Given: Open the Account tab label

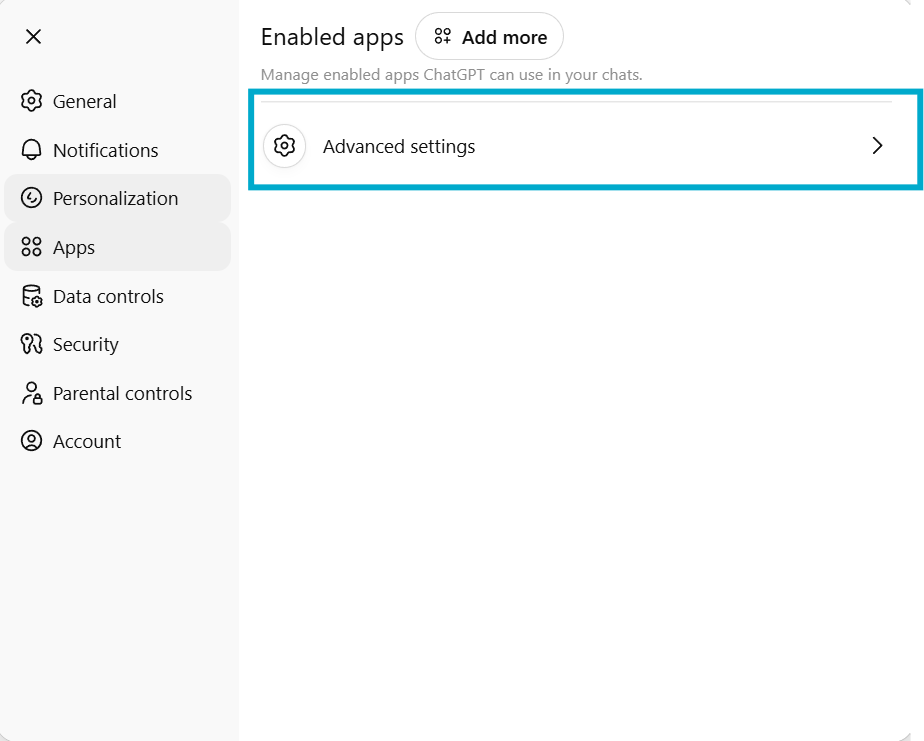Looking at the screenshot, I should pyautogui.click(x=87, y=441).
